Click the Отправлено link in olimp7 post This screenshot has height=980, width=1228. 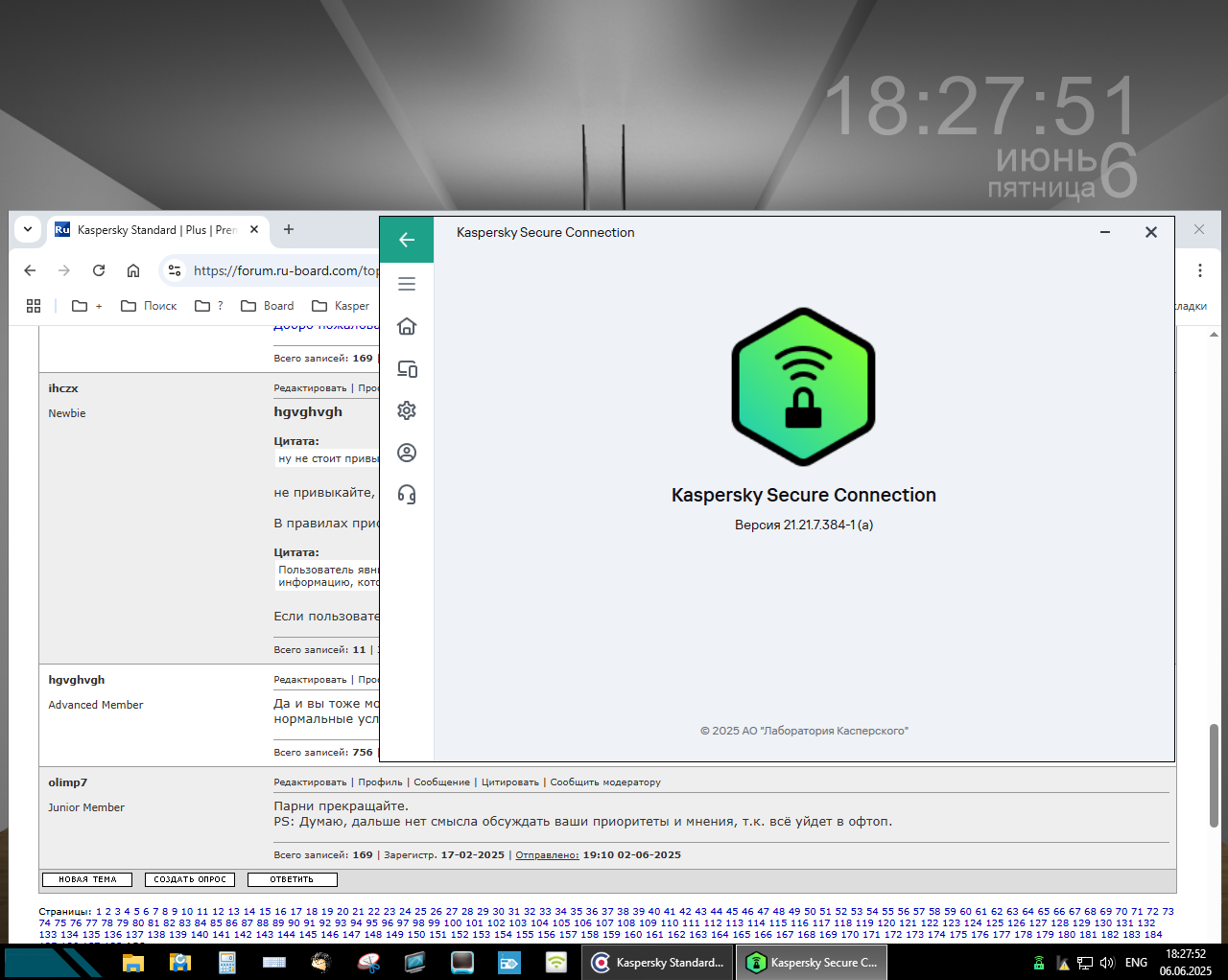coord(547,855)
